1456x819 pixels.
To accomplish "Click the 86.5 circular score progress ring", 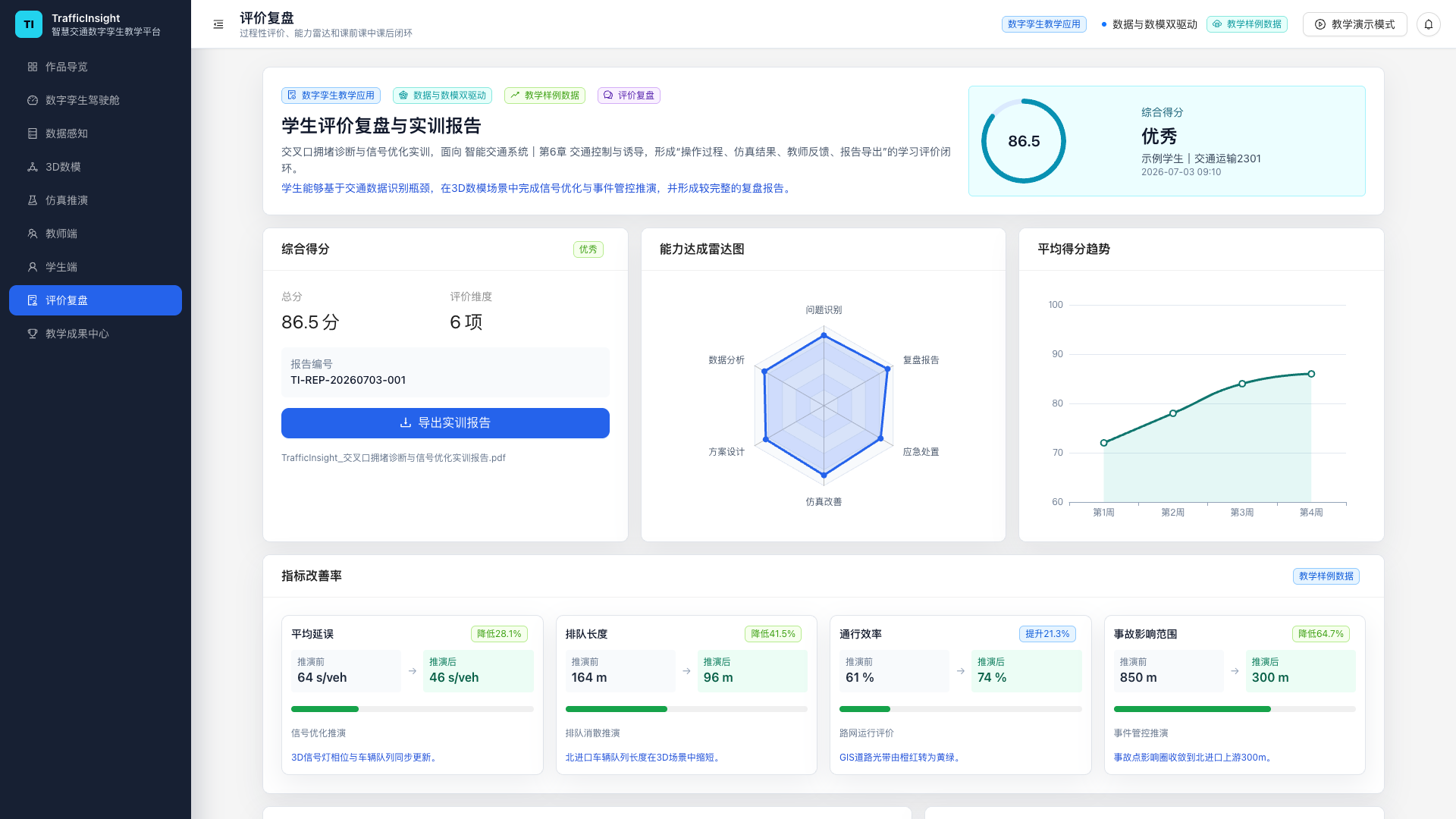I will coord(1024,141).
